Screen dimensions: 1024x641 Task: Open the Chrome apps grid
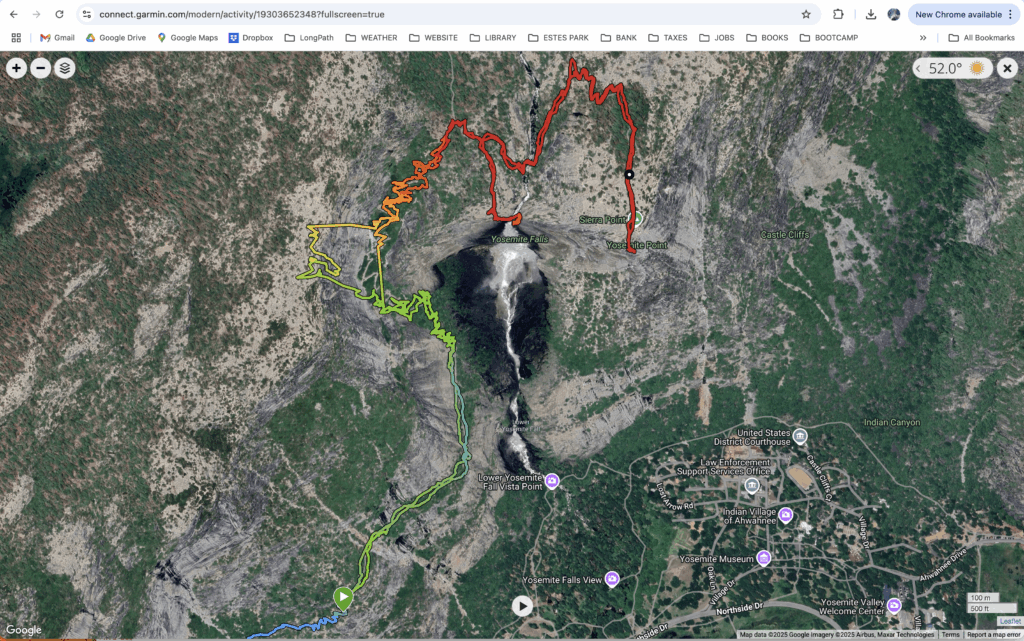click(x=16, y=38)
